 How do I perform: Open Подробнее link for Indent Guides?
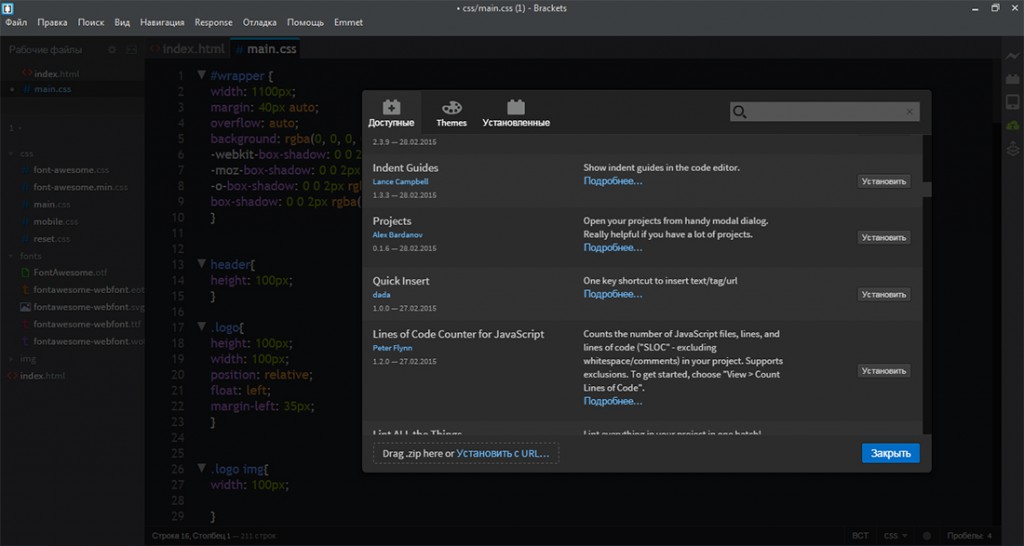[613, 181]
